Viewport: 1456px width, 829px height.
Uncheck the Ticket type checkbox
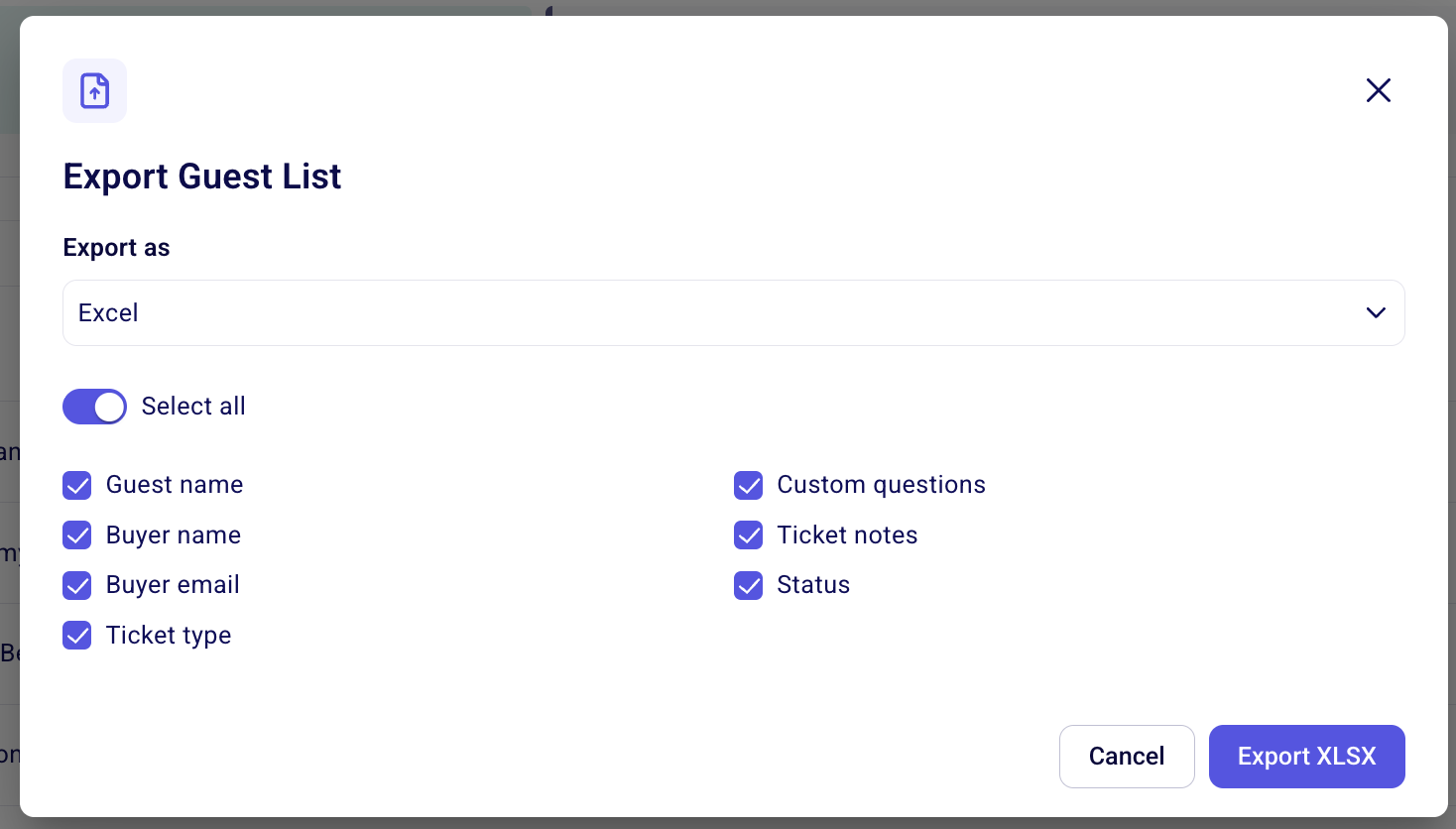77,636
